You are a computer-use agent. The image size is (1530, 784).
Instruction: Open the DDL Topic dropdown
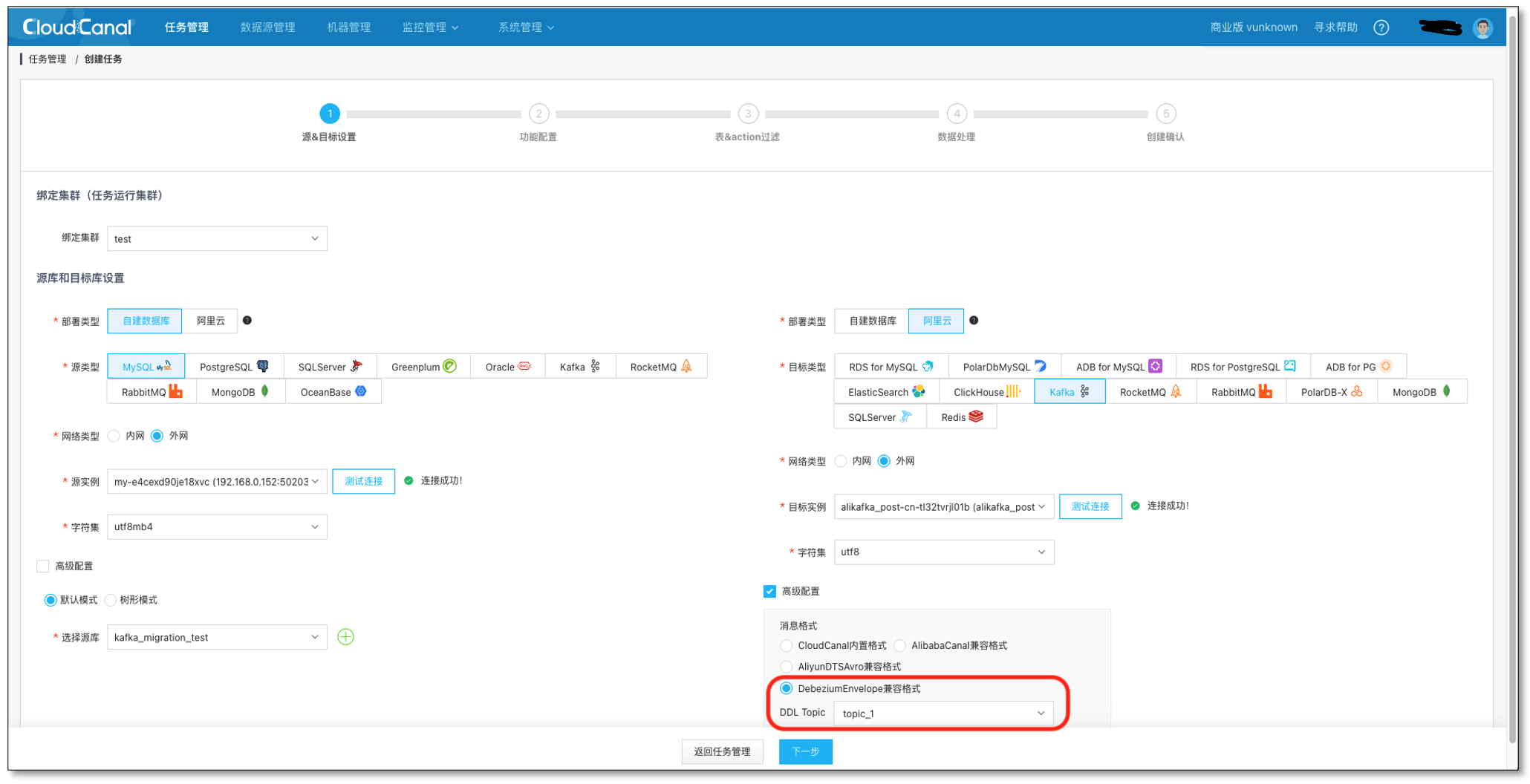click(x=943, y=713)
